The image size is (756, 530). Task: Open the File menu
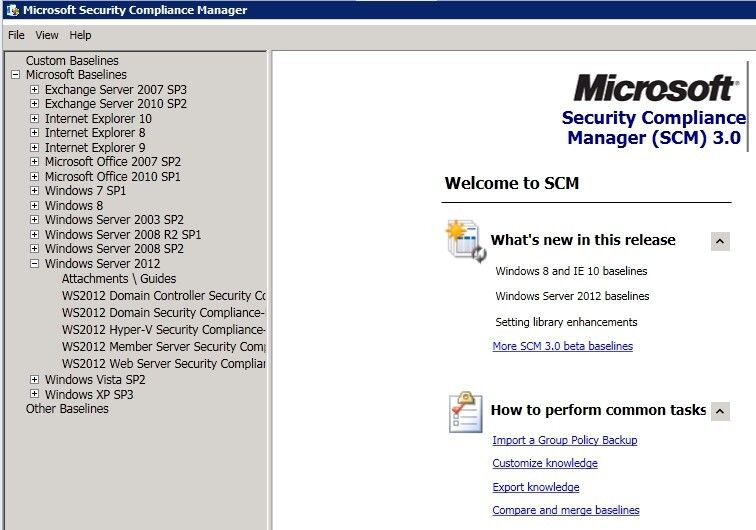(x=16, y=35)
